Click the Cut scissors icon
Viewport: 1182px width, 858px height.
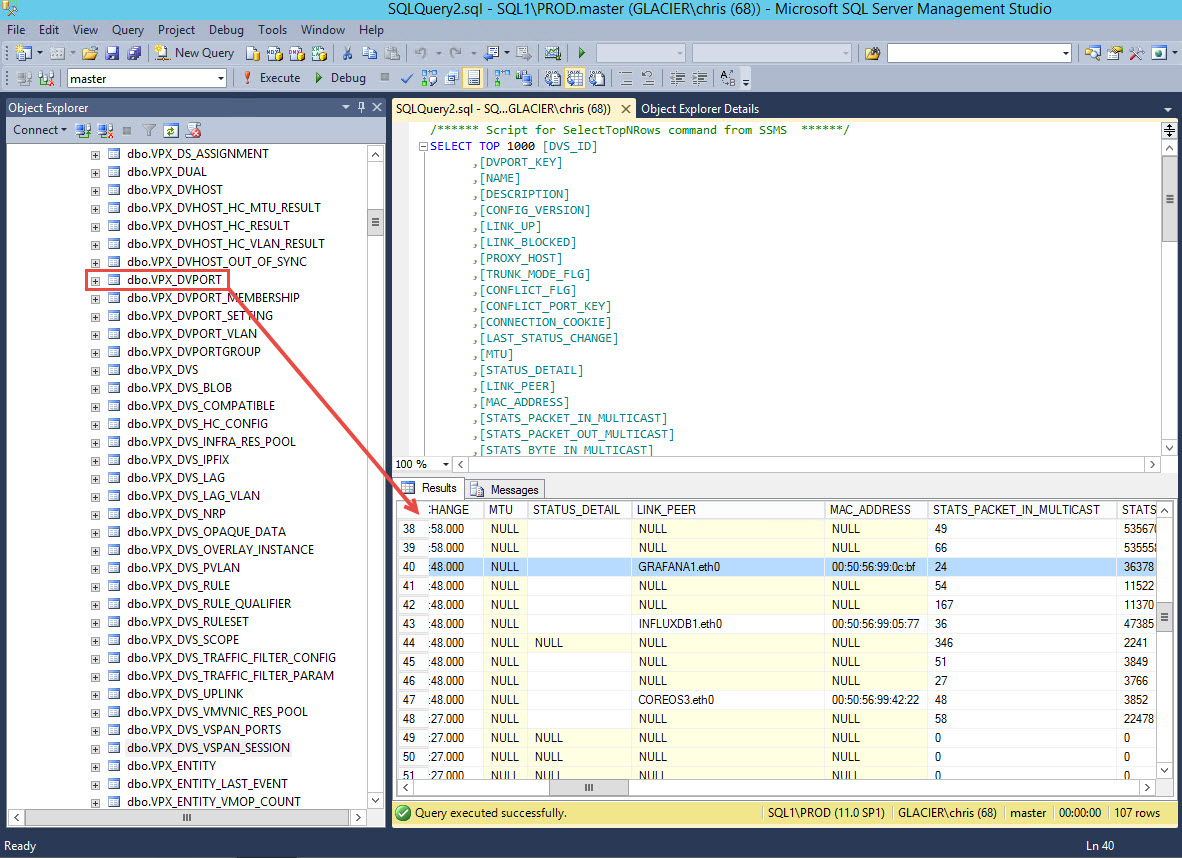(x=348, y=53)
